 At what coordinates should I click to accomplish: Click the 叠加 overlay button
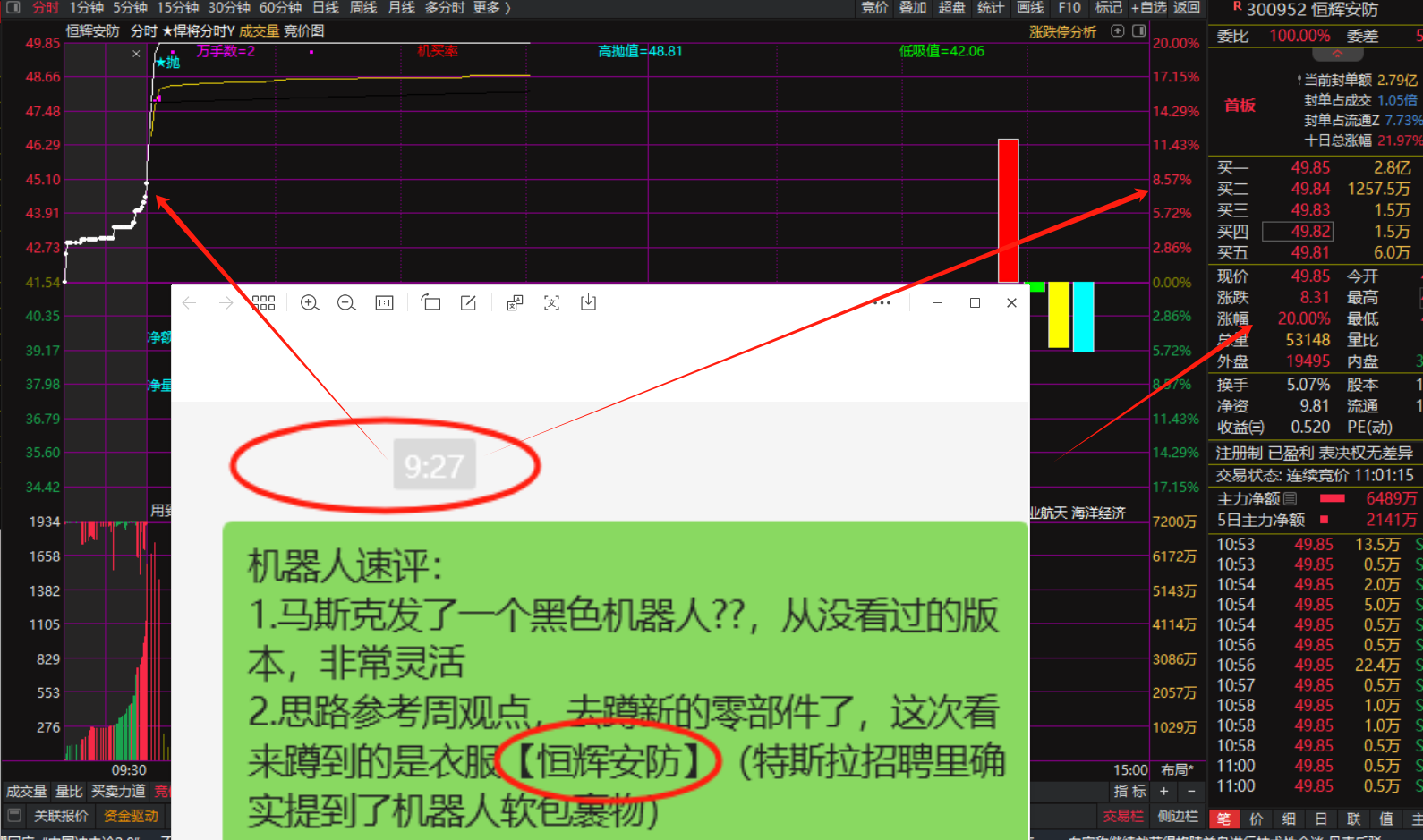pos(913,7)
